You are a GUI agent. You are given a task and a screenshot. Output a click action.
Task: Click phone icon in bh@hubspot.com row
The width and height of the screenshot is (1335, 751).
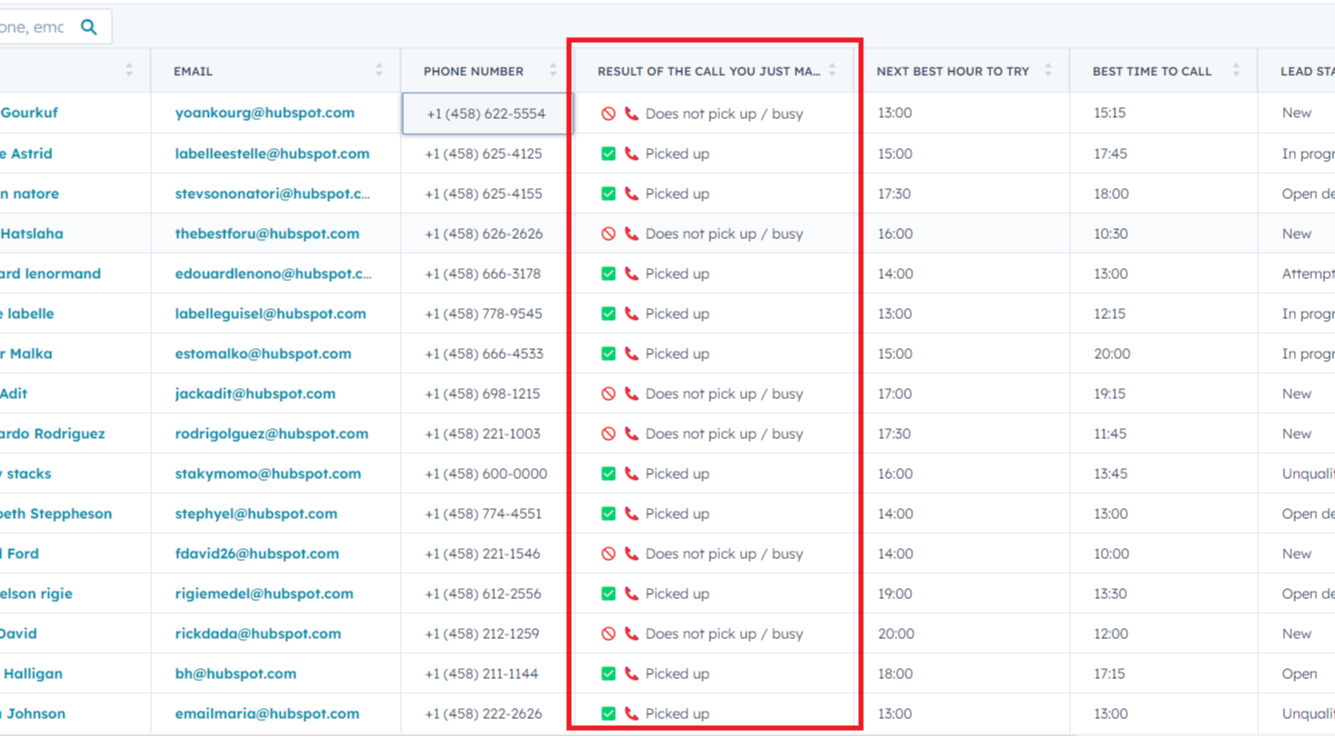click(631, 674)
